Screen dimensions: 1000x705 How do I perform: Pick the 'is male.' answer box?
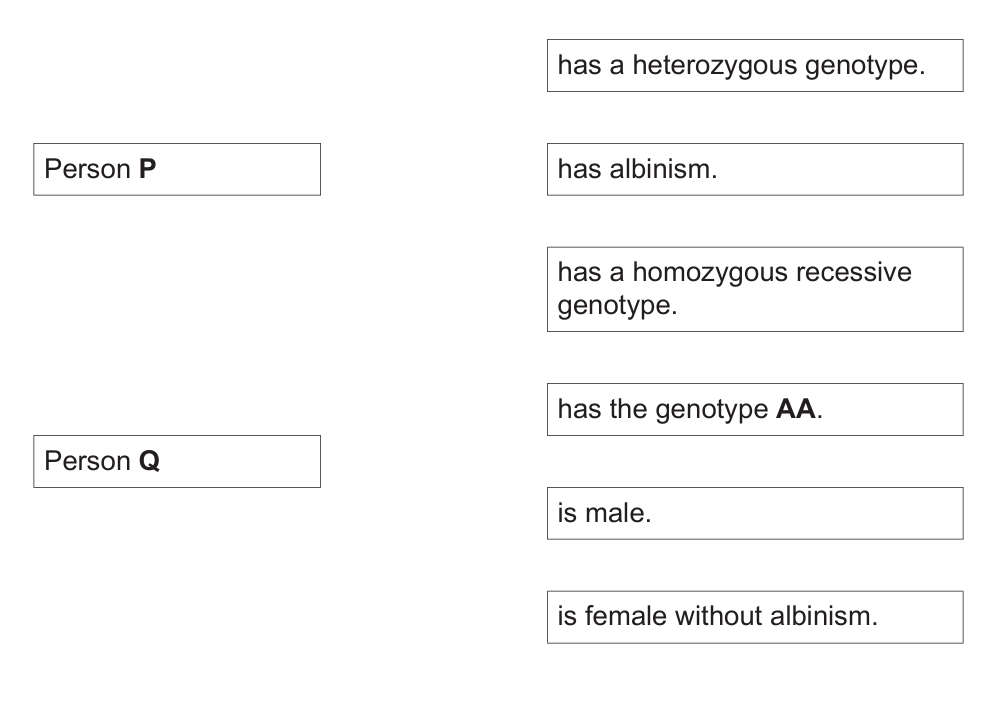pos(755,513)
